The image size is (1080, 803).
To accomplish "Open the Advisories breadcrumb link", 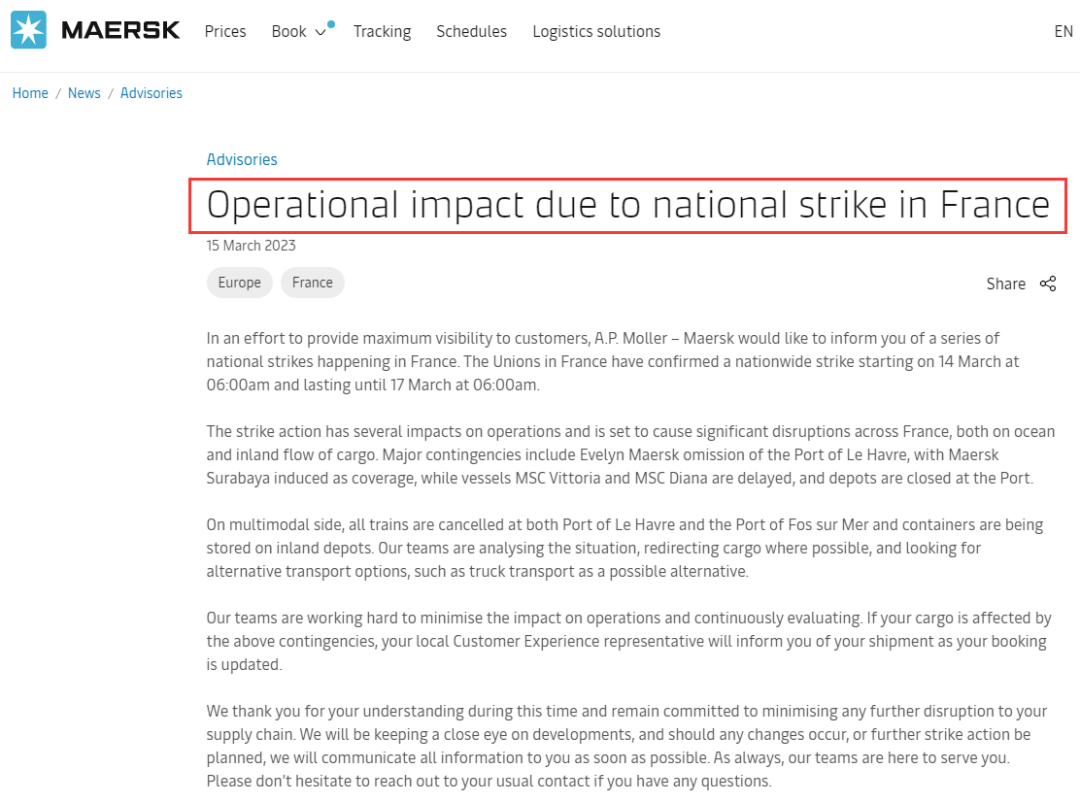I will [151, 93].
